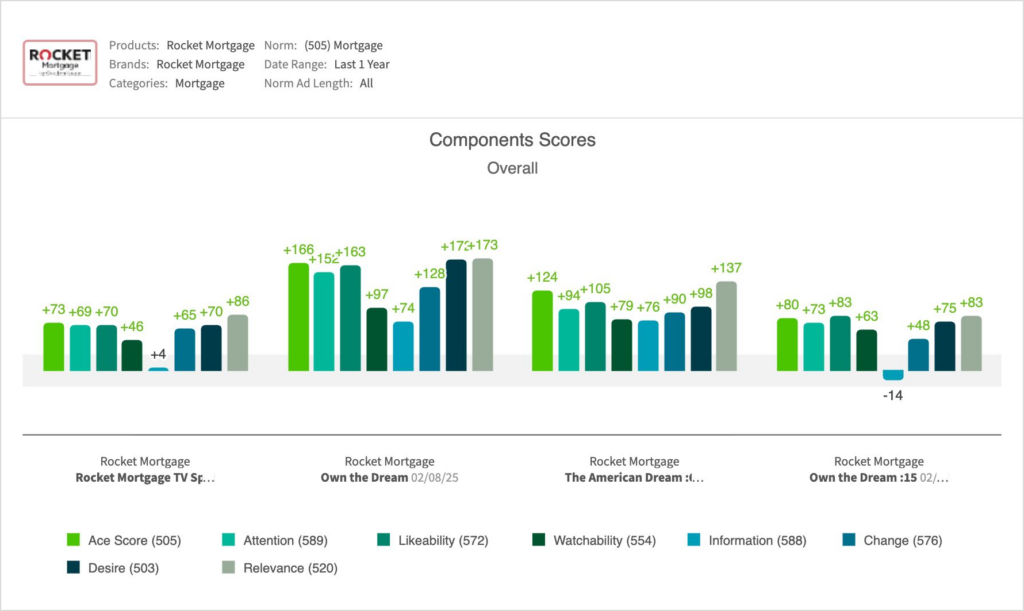Toggle the Information (588) legend swatch
This screenshot has height=611, width=1024.
[692, 540]
